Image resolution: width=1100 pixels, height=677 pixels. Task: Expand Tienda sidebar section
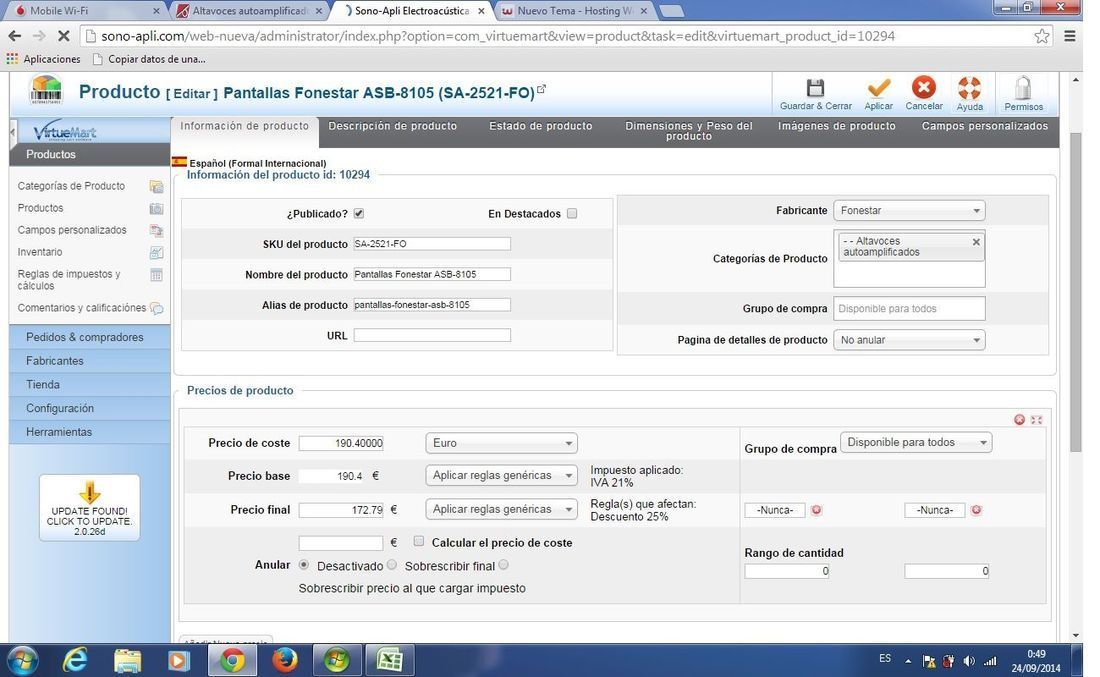click(x=90, y=384)
